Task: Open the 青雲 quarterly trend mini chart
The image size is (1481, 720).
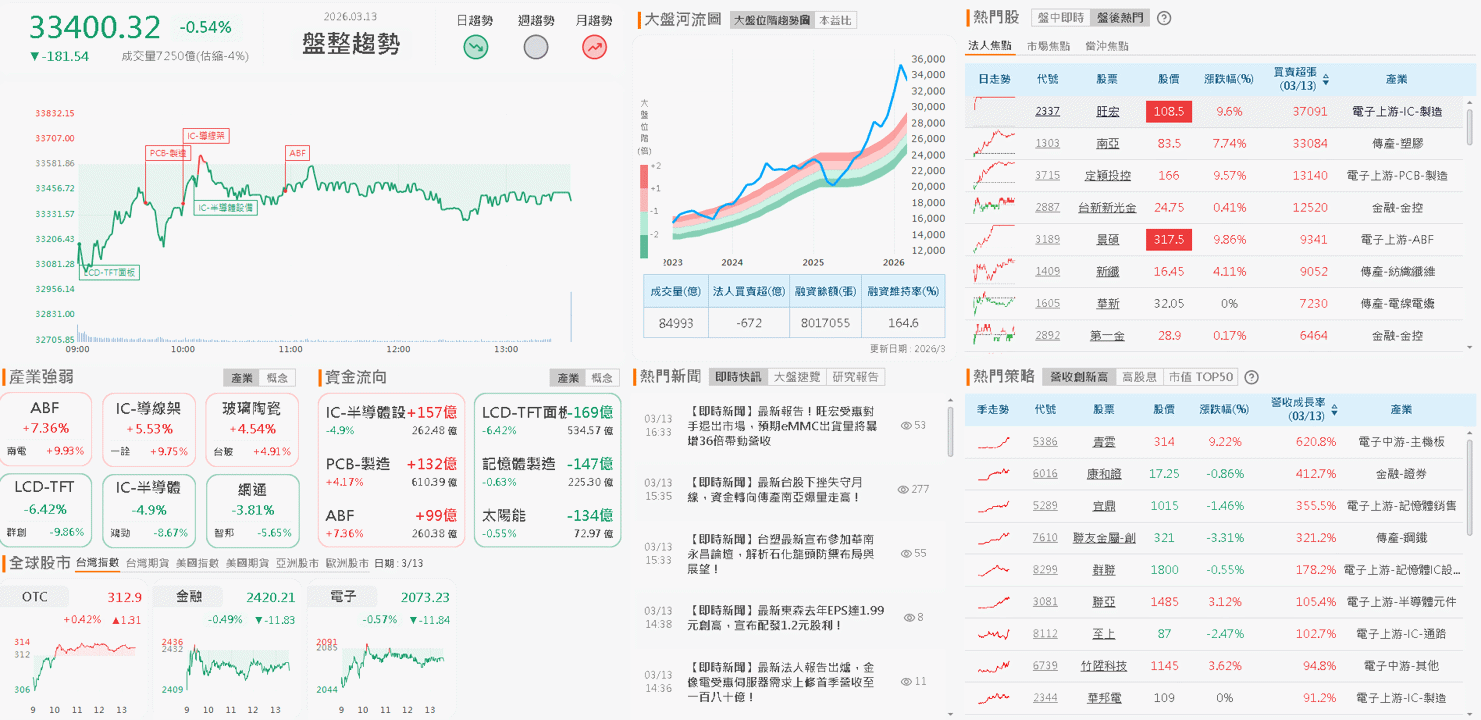Action: (993, 441)
